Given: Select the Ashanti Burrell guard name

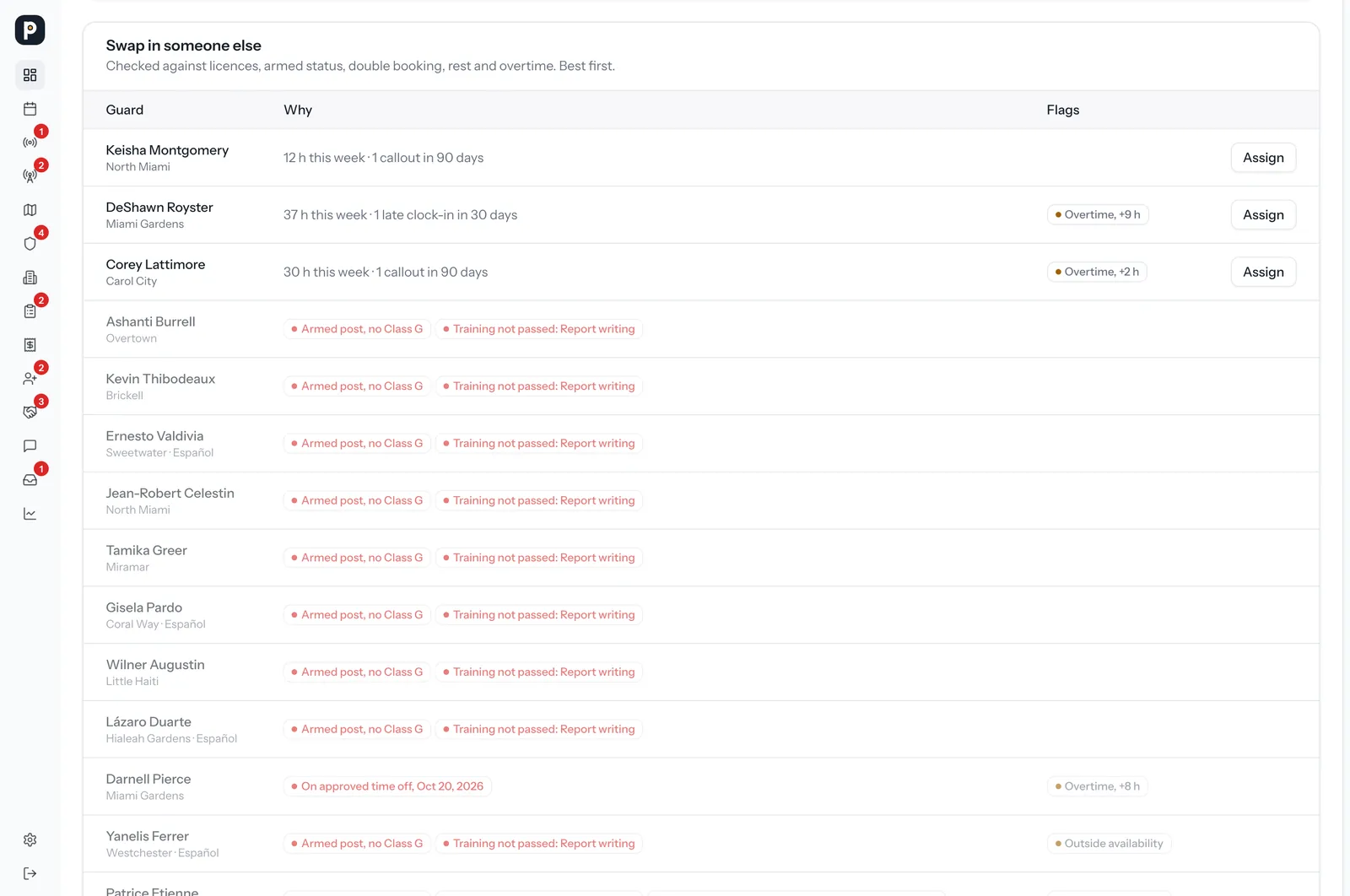Looking at the screenshot, I should point(150,321).
